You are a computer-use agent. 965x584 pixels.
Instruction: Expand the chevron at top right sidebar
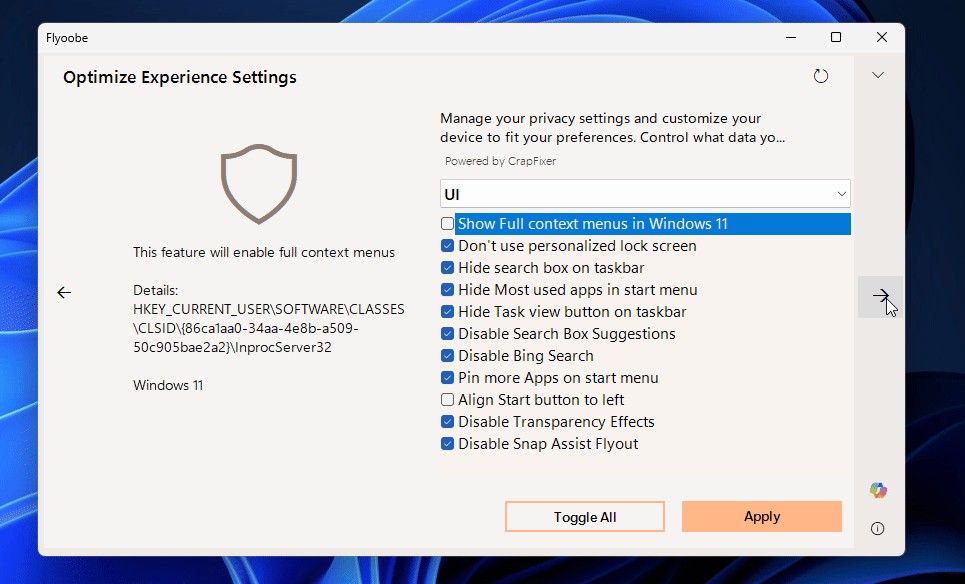pyautogui.click(x=878, y=75)
